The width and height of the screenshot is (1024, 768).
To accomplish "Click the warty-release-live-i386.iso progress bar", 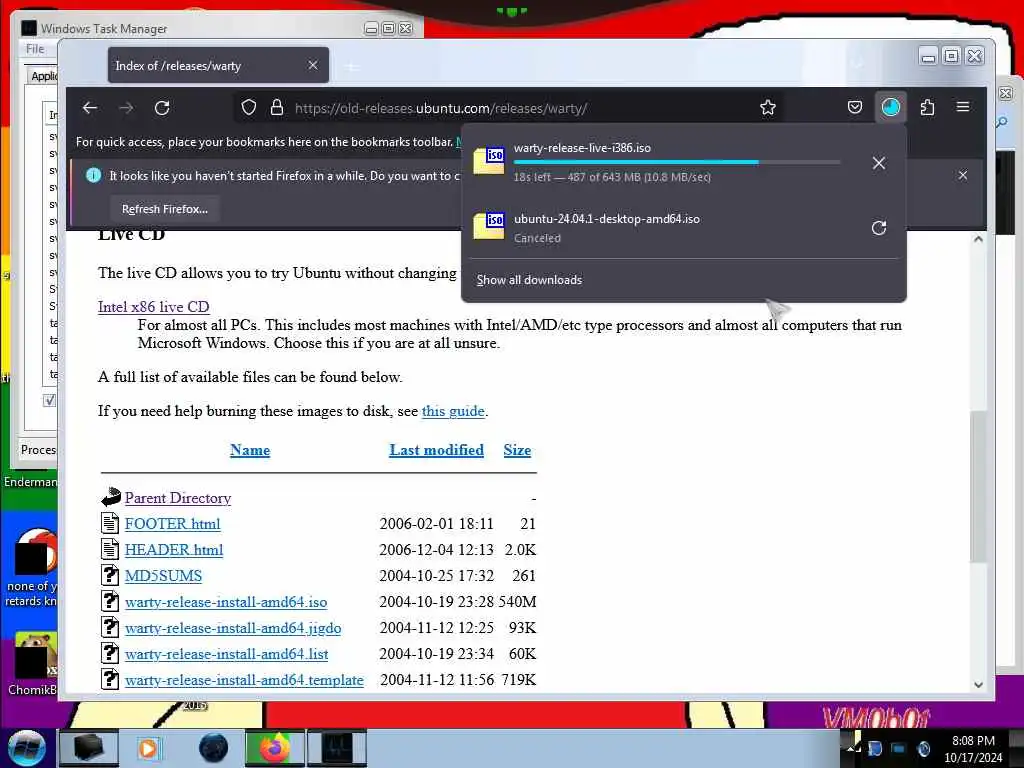I will pos(677,162).
